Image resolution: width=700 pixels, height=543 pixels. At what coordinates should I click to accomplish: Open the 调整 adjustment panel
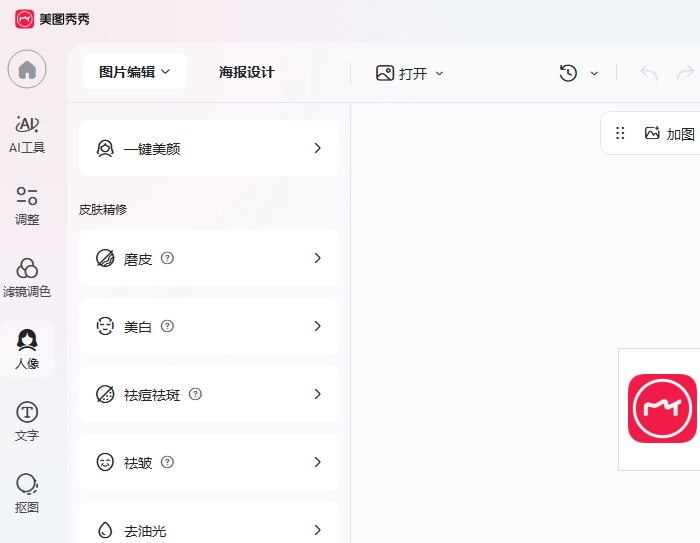pos(27,206)
